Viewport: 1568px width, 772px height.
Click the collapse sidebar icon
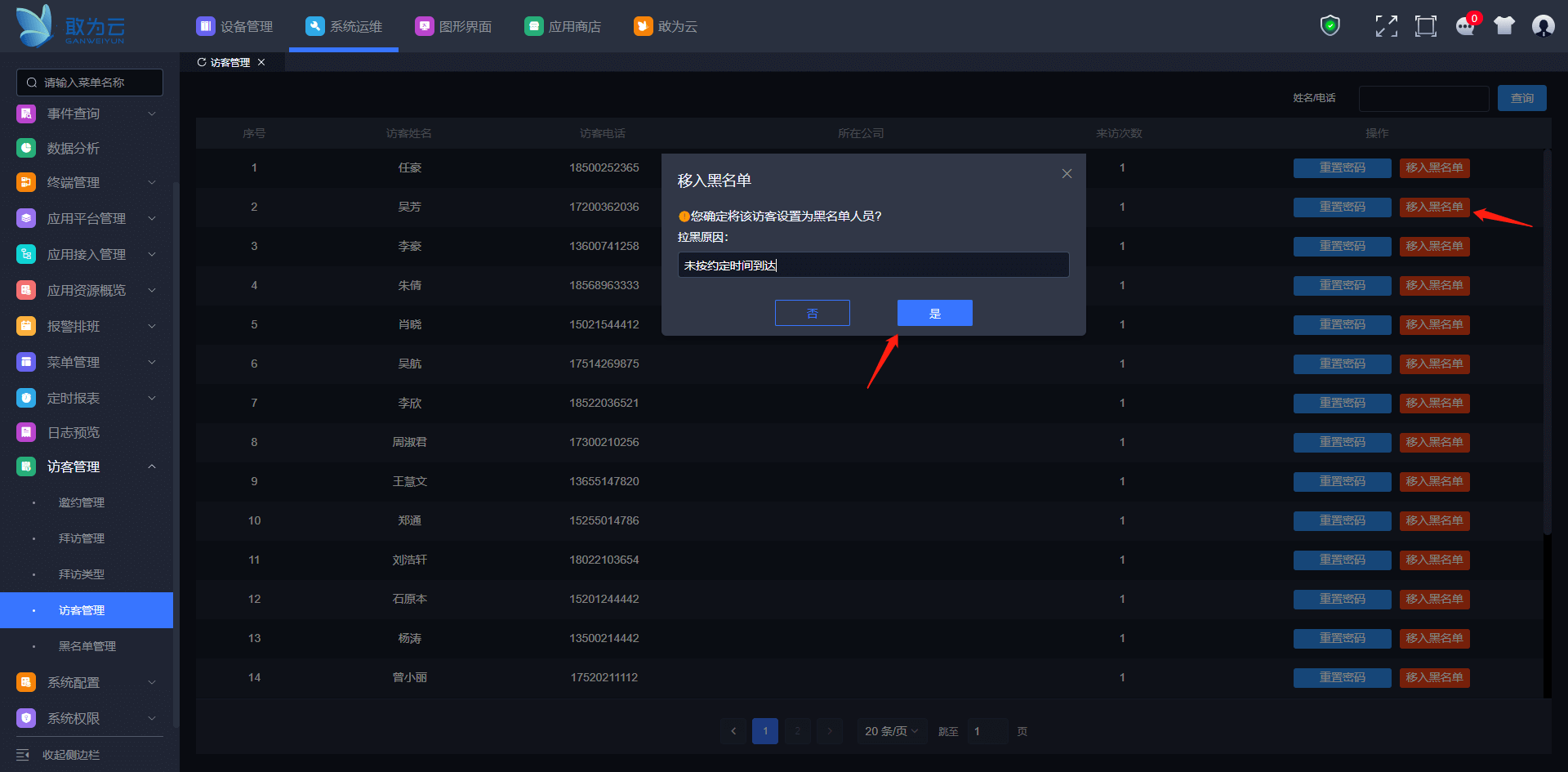pyautogui.click(x=23, y=755)
